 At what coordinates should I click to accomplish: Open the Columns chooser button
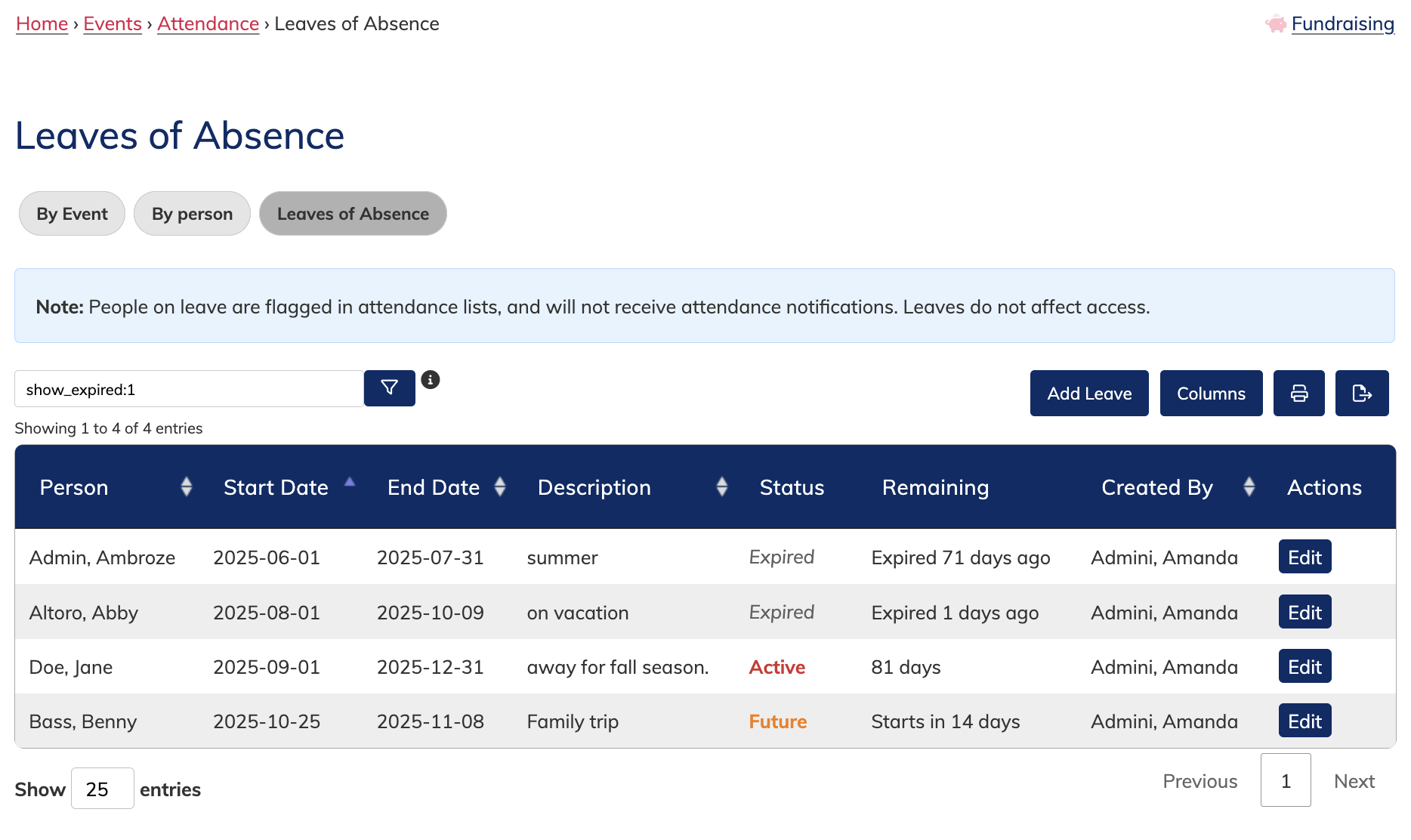point(1210,394)
